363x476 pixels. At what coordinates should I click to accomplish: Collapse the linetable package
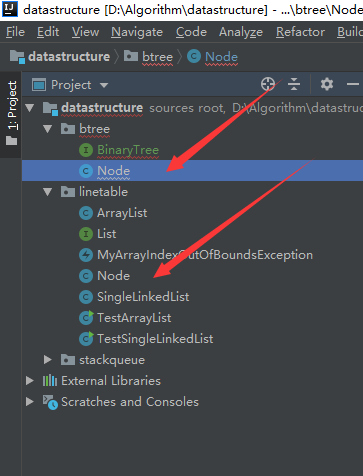pyautogui.click(x=48, y=192)
